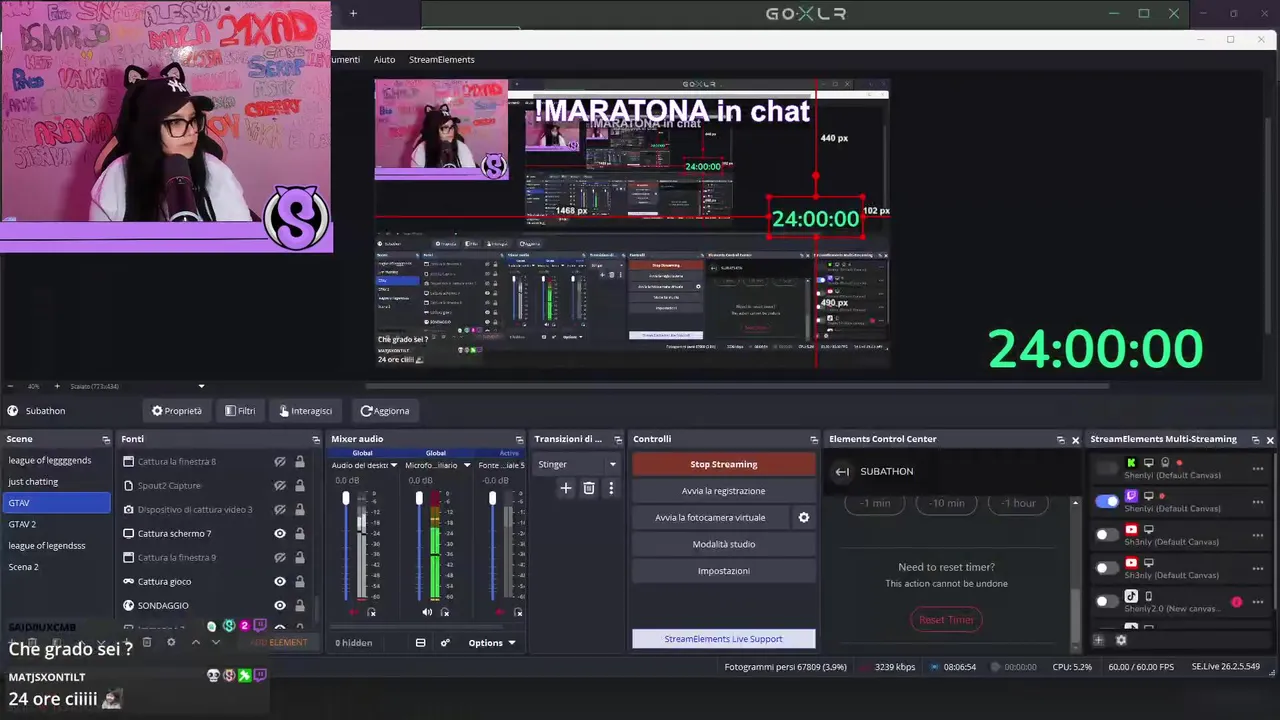Pop out the Mixer audio dock

pyautogui.click(x=519, y=439)
